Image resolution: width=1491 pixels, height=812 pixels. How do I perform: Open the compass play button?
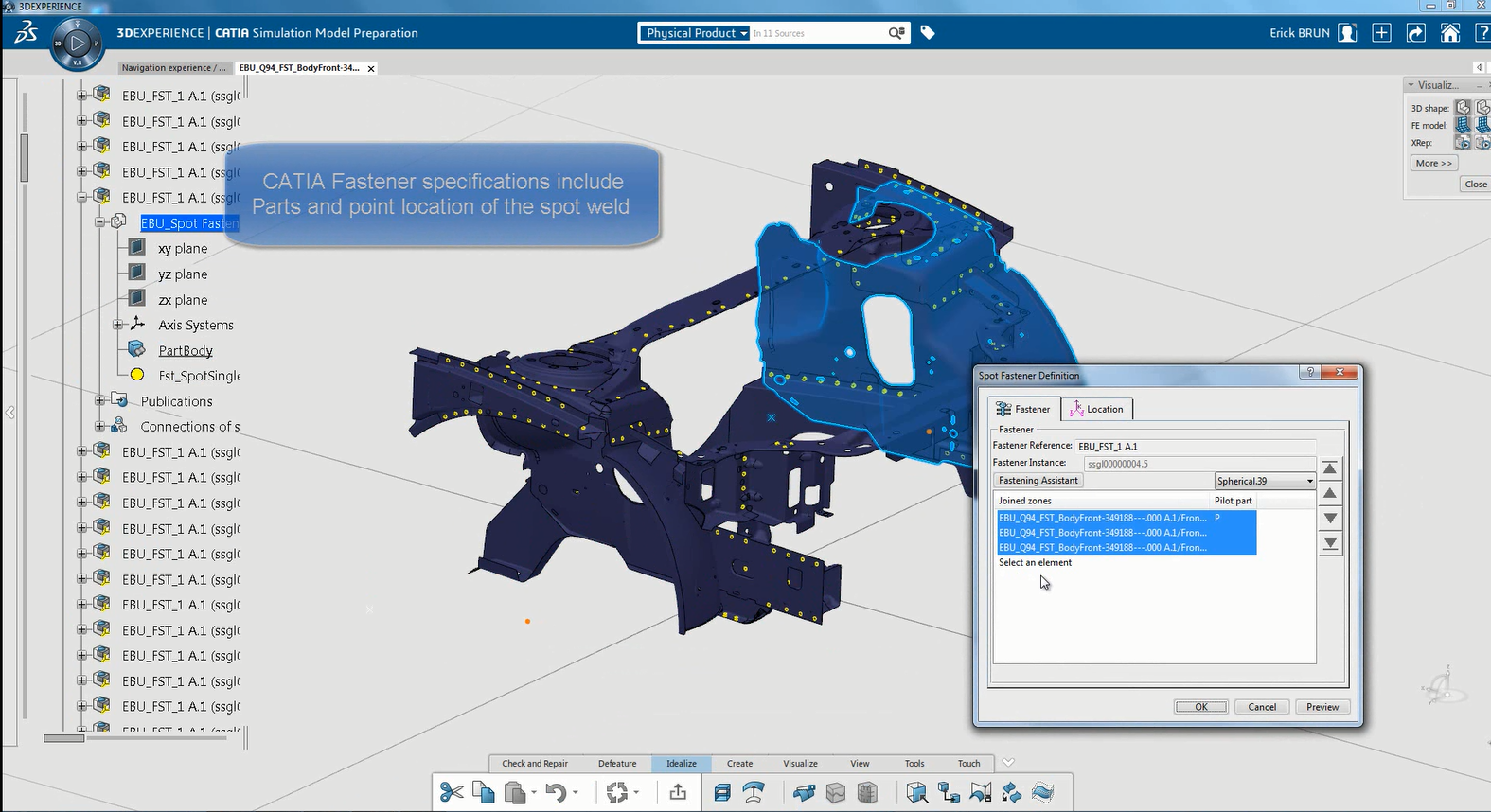point(78,43)
